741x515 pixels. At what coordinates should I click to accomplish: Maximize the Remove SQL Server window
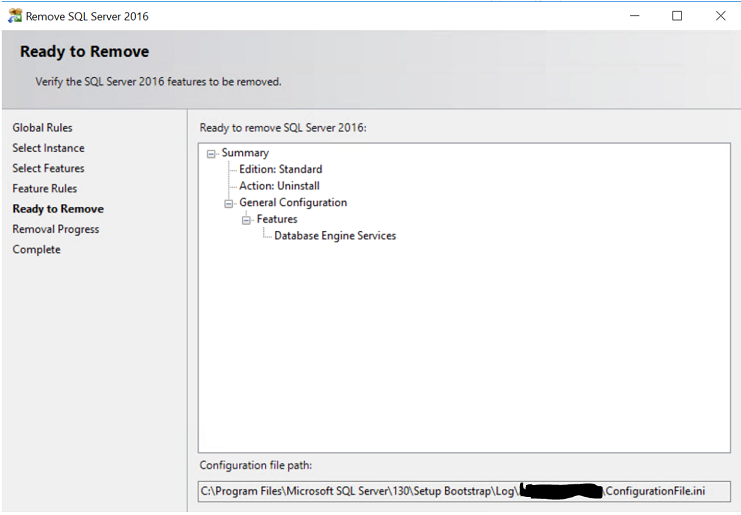[677, 16]
